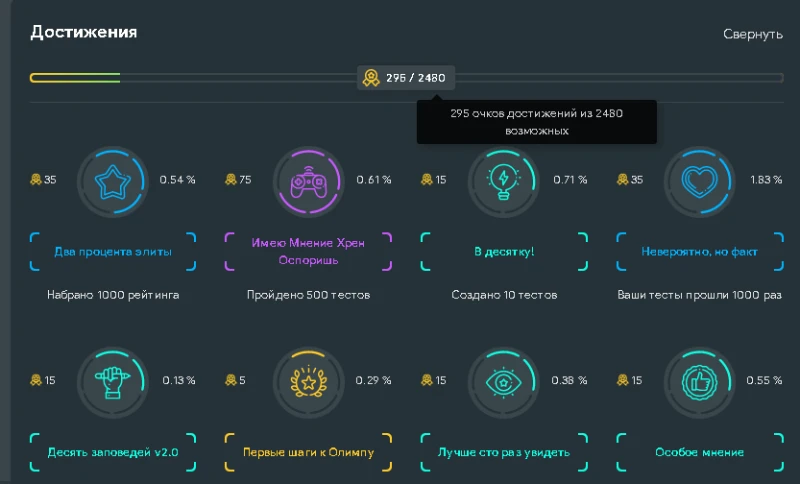Select the Особое мнение achievement title
The width and height of the screenshot is (800, 484).
tap(699, 452)
